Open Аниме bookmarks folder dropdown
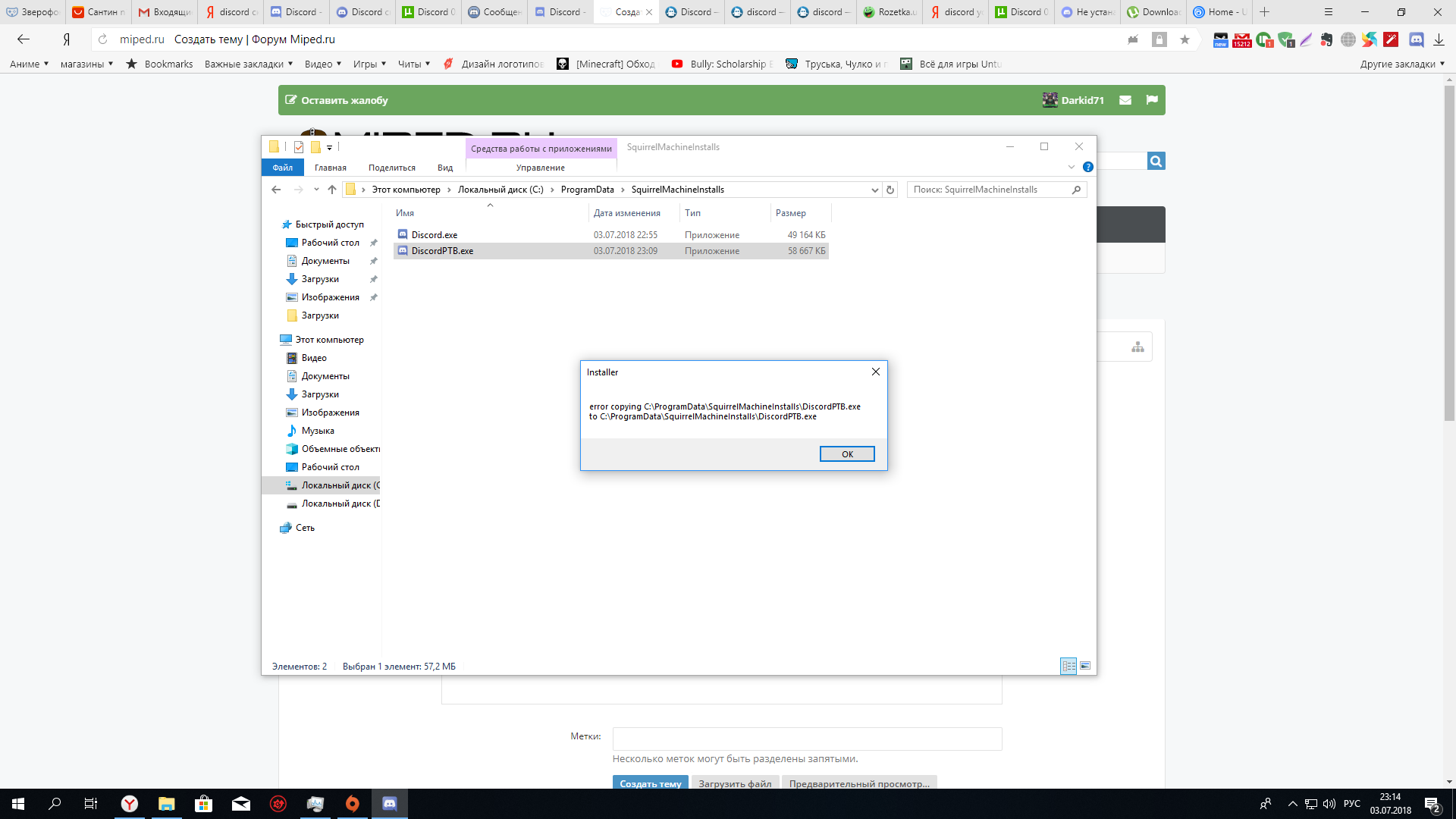Screen dimensions: 1456x819 pos(29,64)
